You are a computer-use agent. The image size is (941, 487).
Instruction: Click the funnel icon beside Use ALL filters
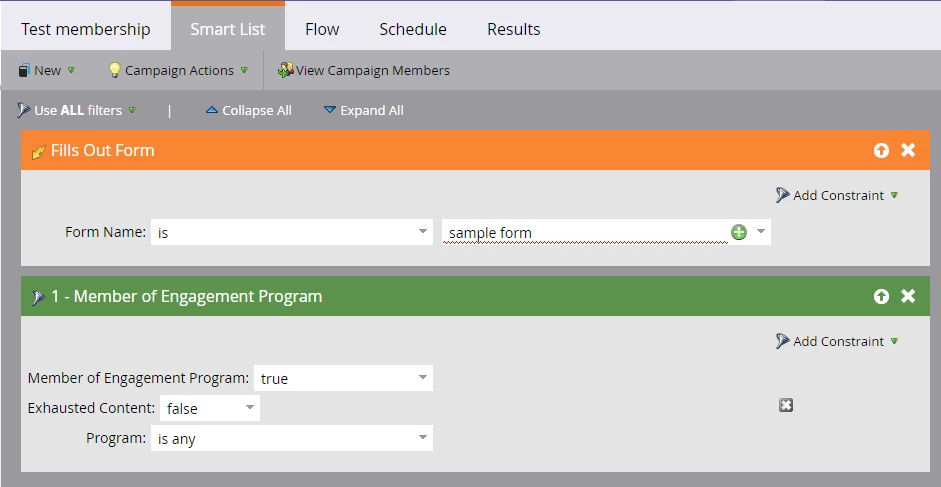23,110
